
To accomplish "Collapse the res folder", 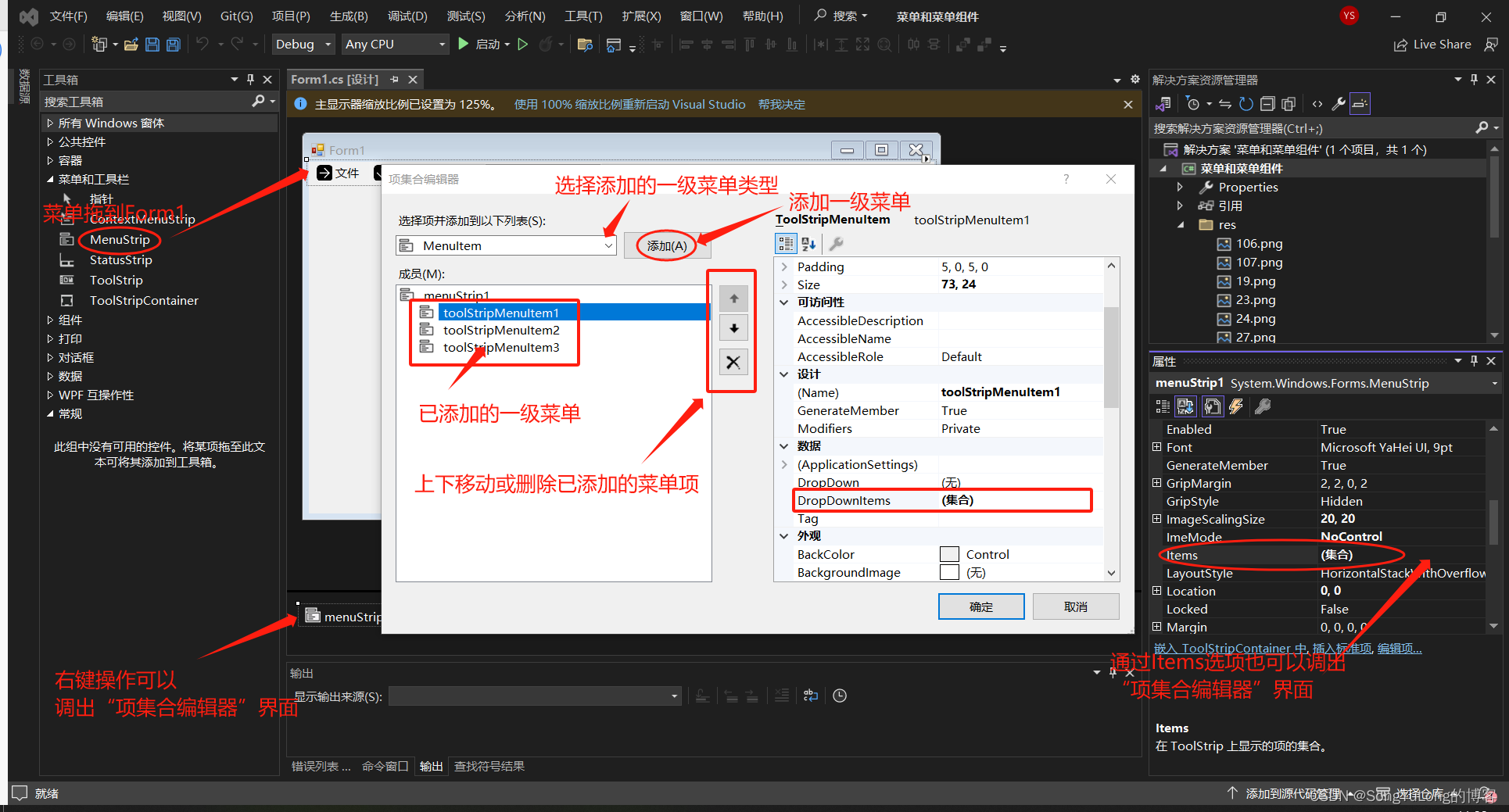I will tap(1180, 224).
